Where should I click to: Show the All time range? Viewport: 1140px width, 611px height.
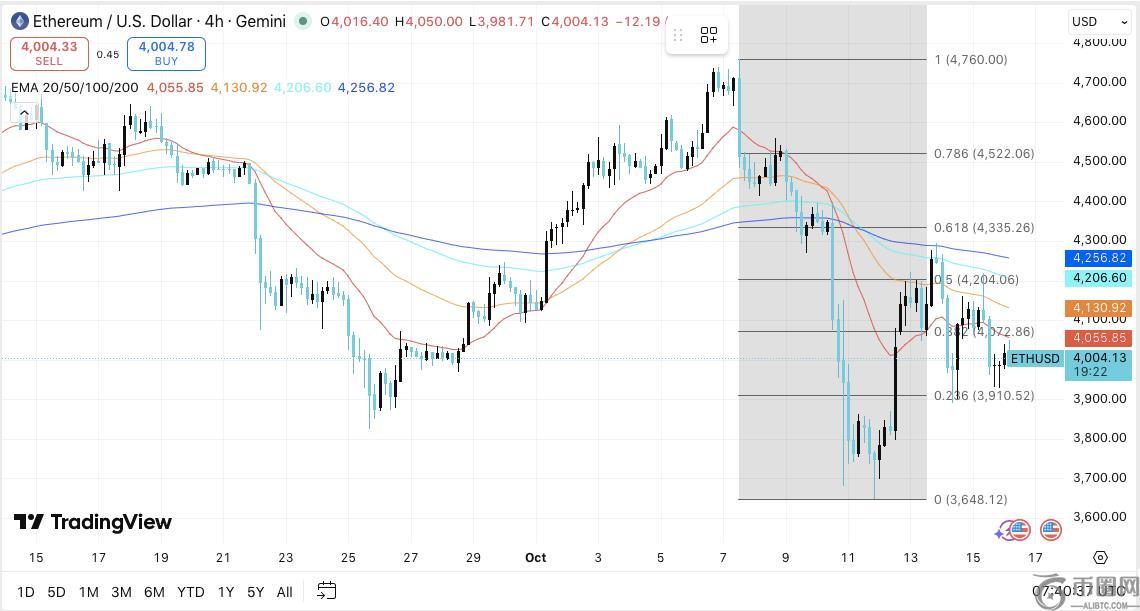tap(285, 592)
